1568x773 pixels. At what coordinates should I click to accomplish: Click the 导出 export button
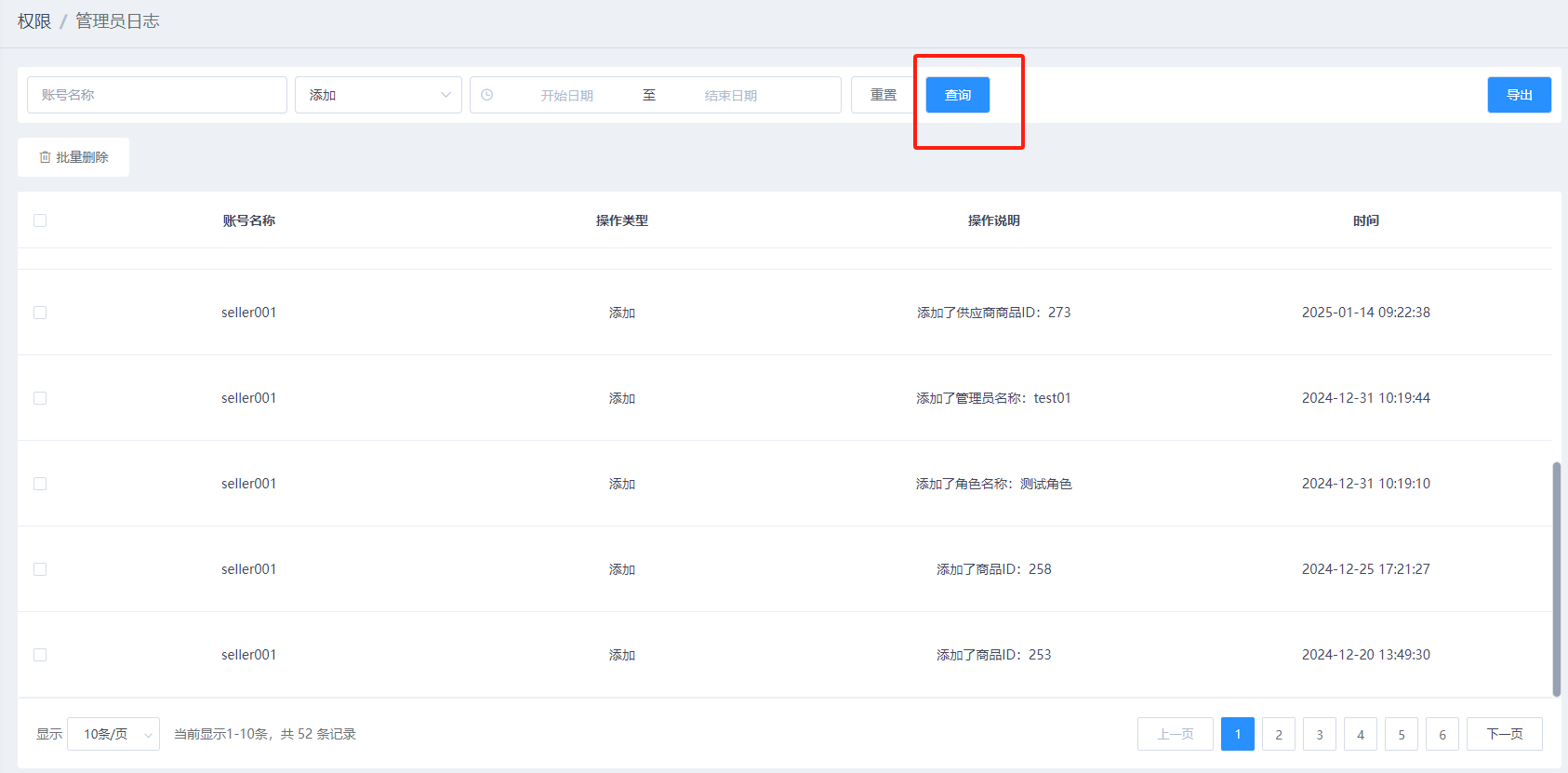point(1519,95)
